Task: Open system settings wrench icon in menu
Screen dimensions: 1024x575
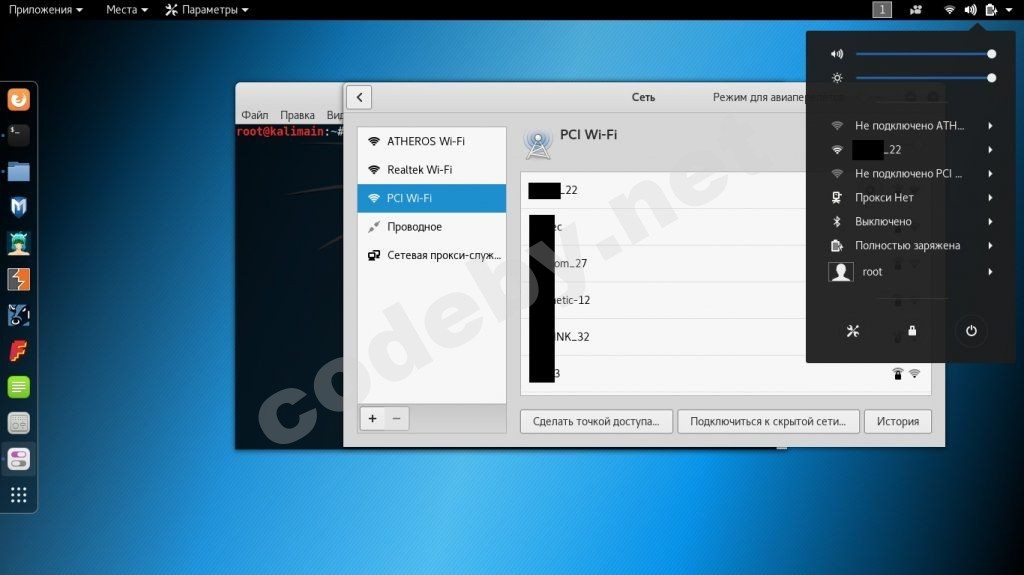Action: tap(853, 331)
